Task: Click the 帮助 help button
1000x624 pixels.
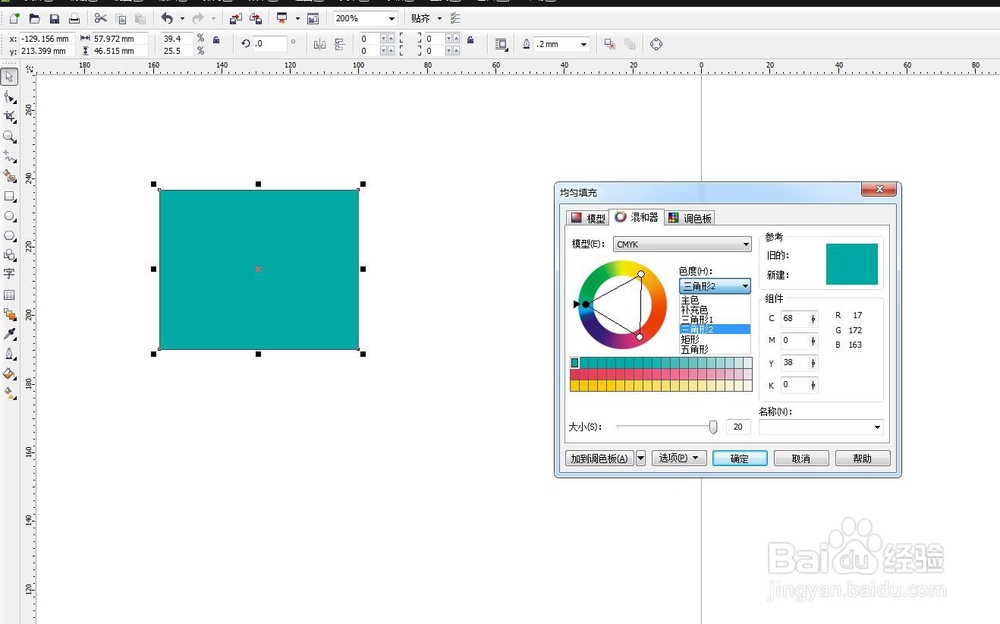Action: (x=862, y=458)
